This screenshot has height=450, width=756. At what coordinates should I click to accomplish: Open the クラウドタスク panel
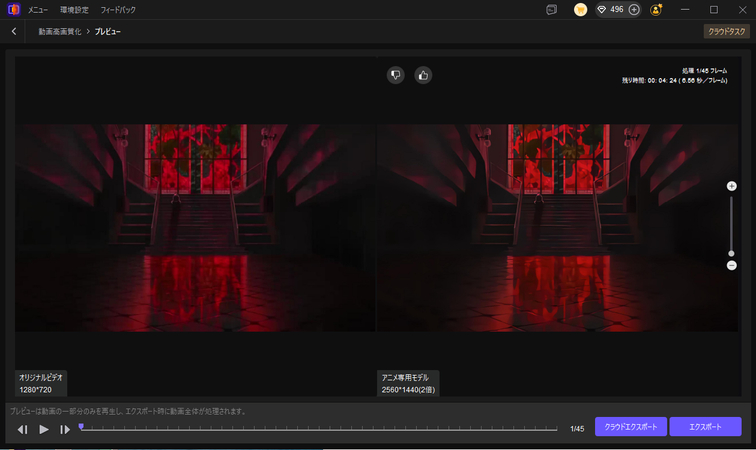[x=726, y=32]
